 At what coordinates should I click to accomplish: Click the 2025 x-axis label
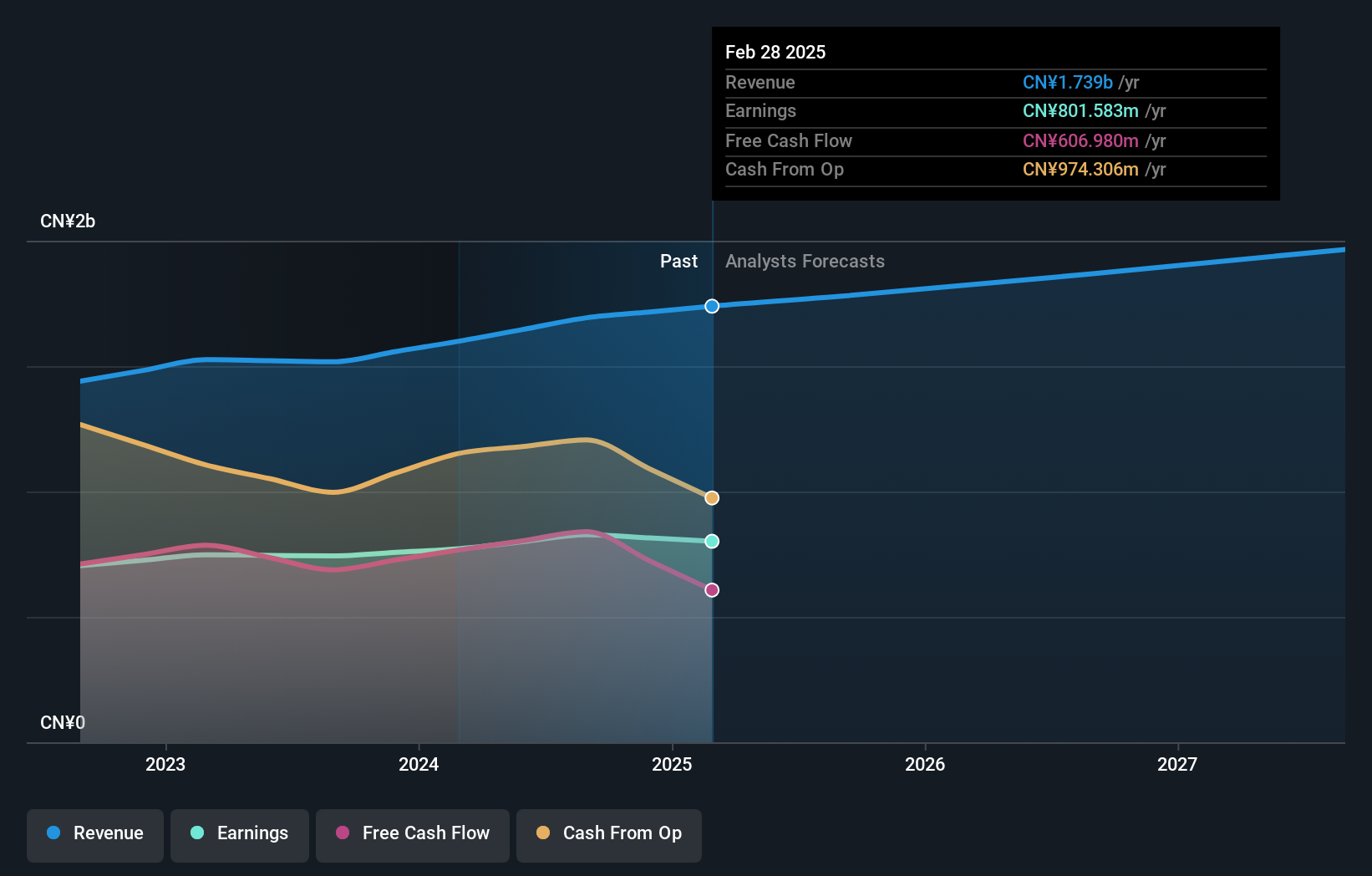pyautogui.click(x=672, y=764)
